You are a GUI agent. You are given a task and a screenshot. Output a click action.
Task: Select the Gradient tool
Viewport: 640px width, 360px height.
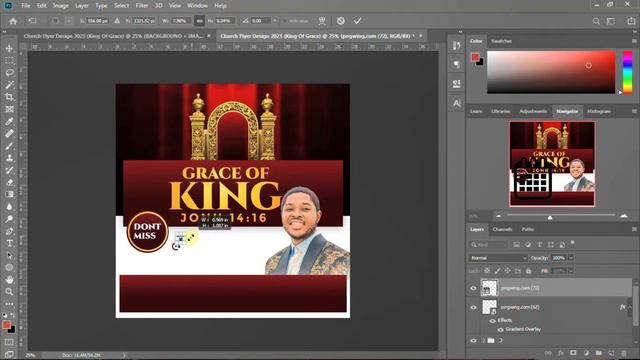(x=9, y=194)
